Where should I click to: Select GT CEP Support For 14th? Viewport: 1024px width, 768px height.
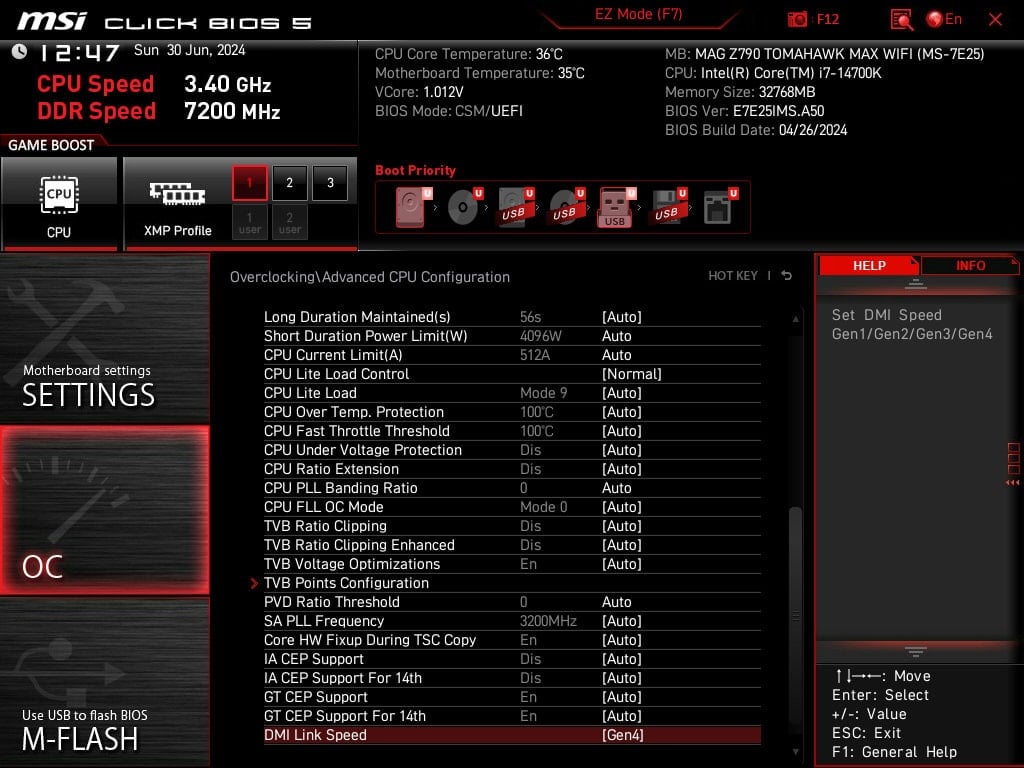(x=512, y=716)
